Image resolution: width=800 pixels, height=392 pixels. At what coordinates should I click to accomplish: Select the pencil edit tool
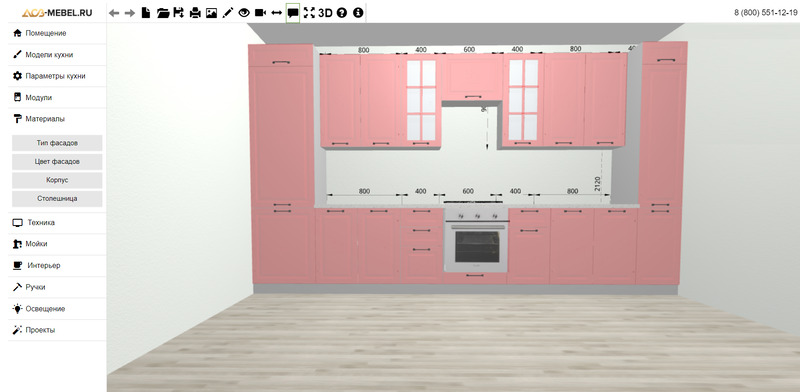tap(228, 13)
